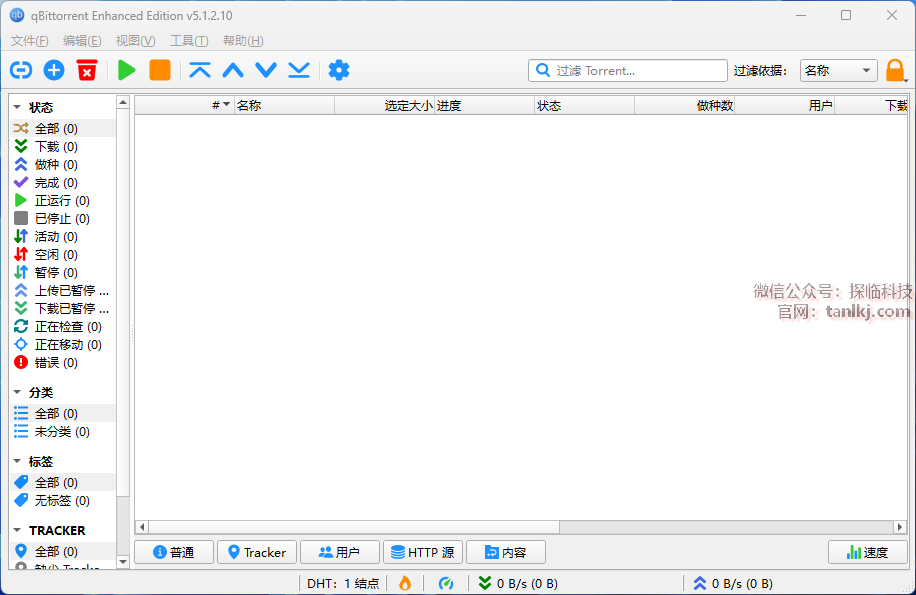Toggle the 速度 graph tab button
Image resolution: width=916 pixels, height=595 pixels.
point(867,552)
